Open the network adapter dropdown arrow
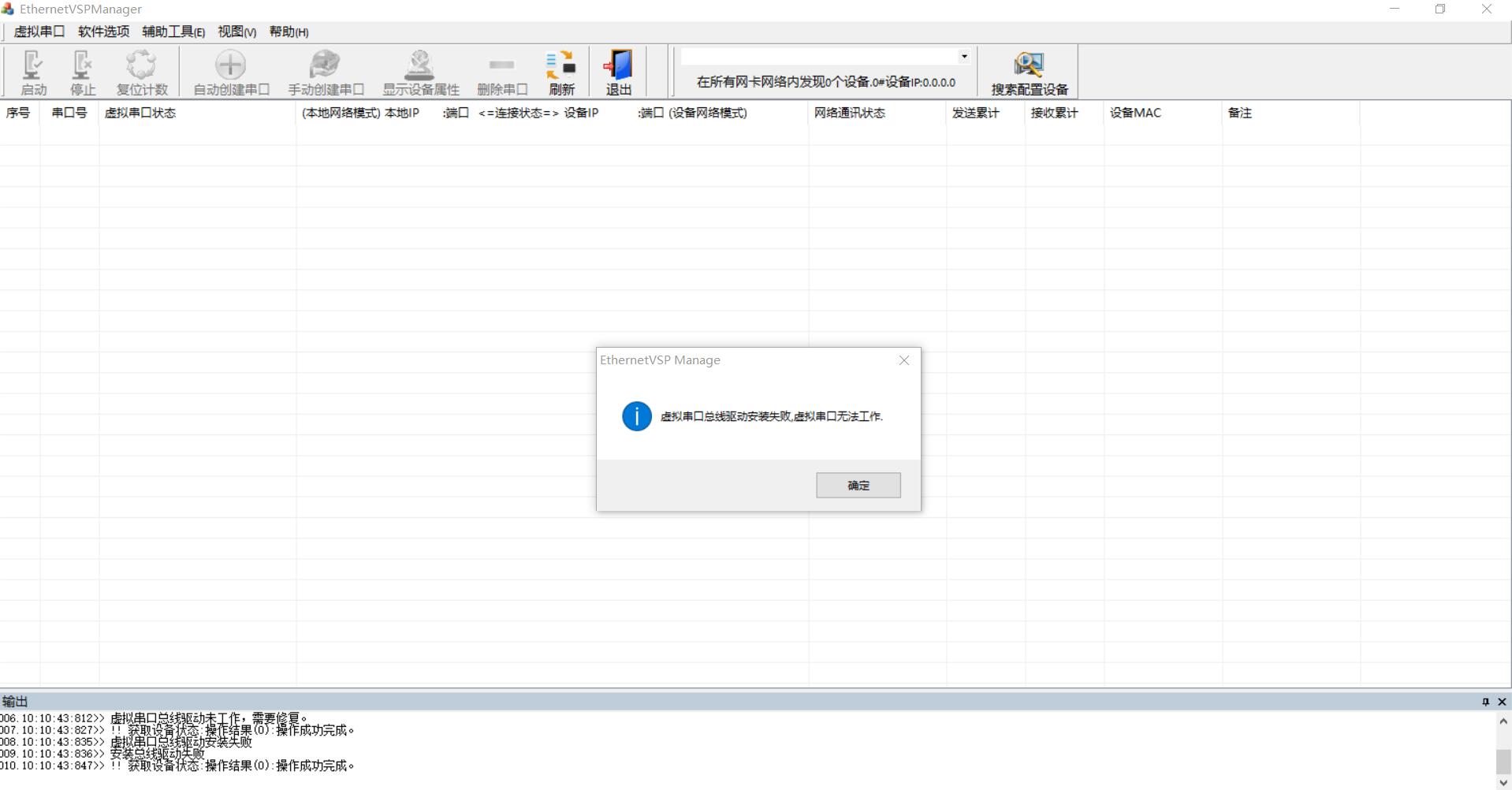Screen dimensions: 1512x790 (963, 57)
